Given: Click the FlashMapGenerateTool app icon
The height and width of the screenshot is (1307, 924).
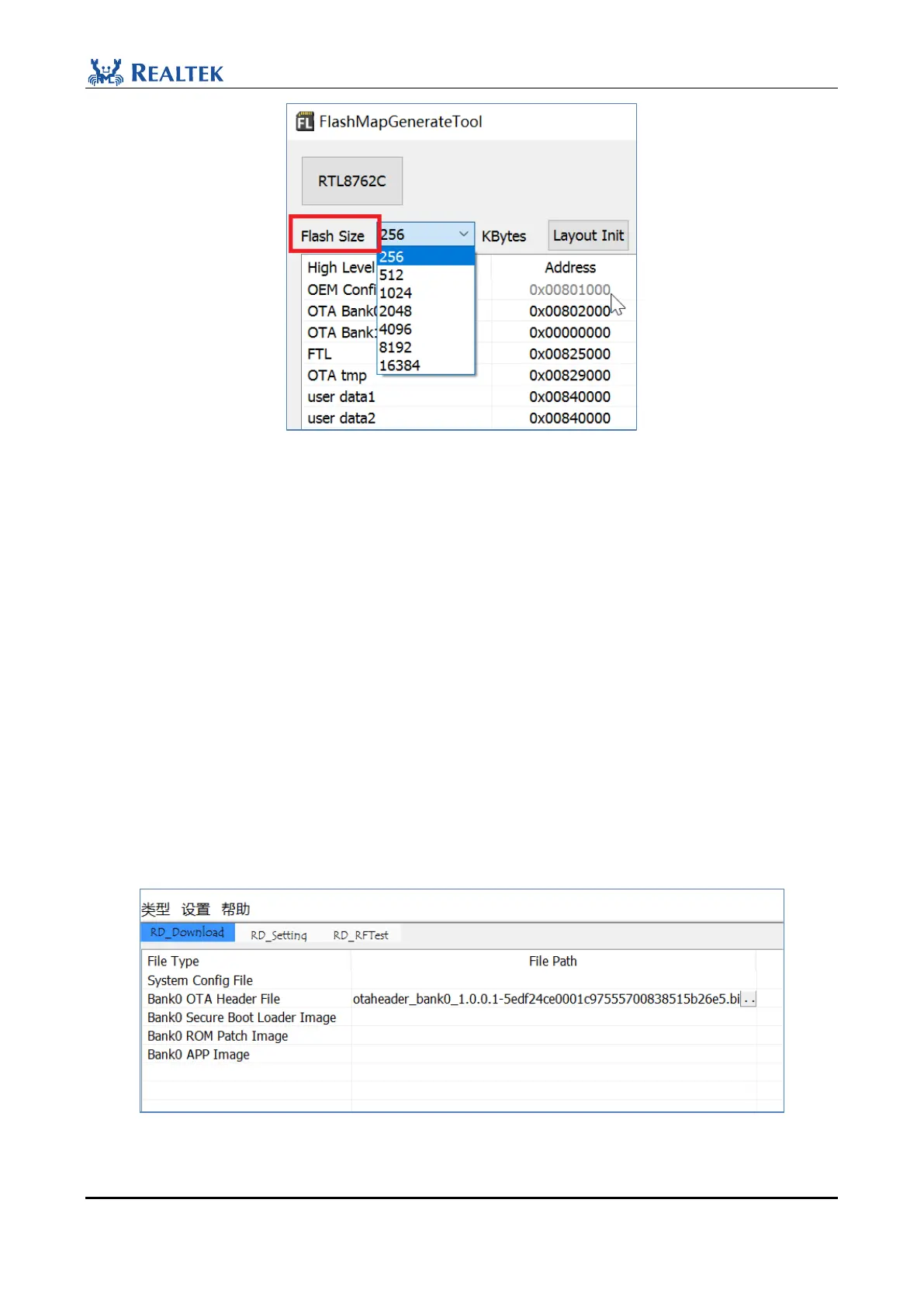Looking at the screenshot, I should coord(305,122).
